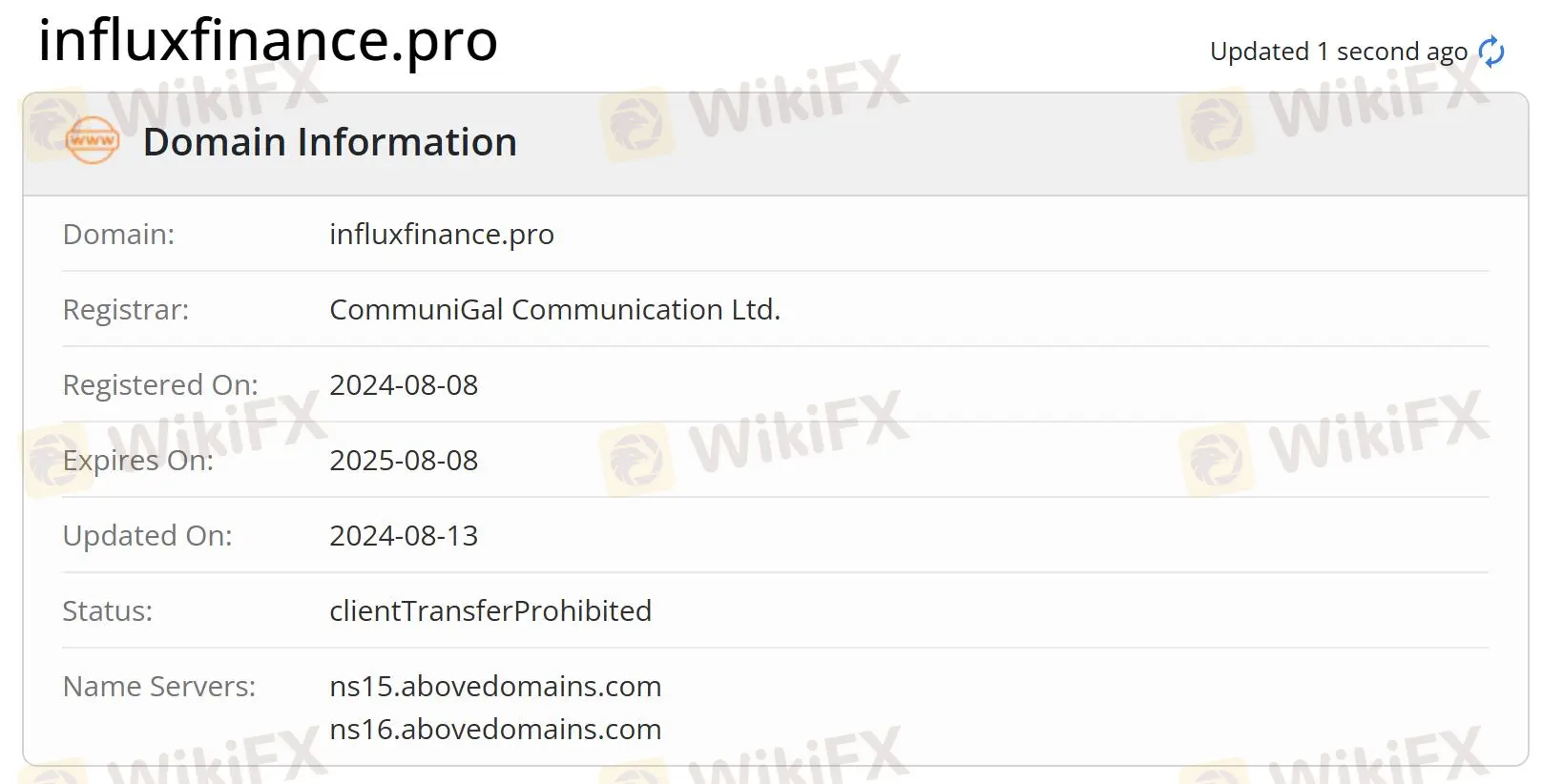The width and height of the screenshot is (1542, 784).
Task: Click the expiry date 2025-08-08
Action: coord(404,460)
